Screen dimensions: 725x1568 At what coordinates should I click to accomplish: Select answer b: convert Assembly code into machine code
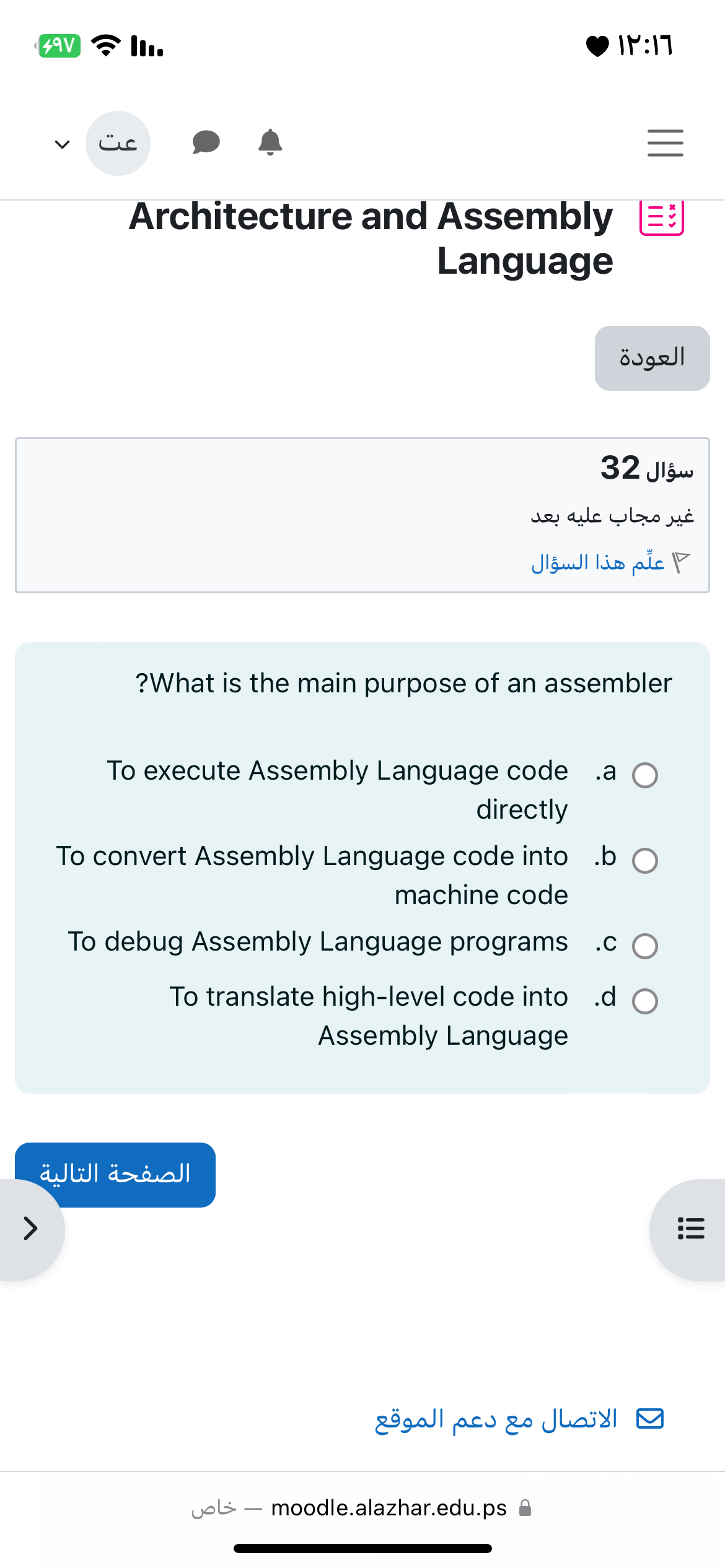point(645,861)
